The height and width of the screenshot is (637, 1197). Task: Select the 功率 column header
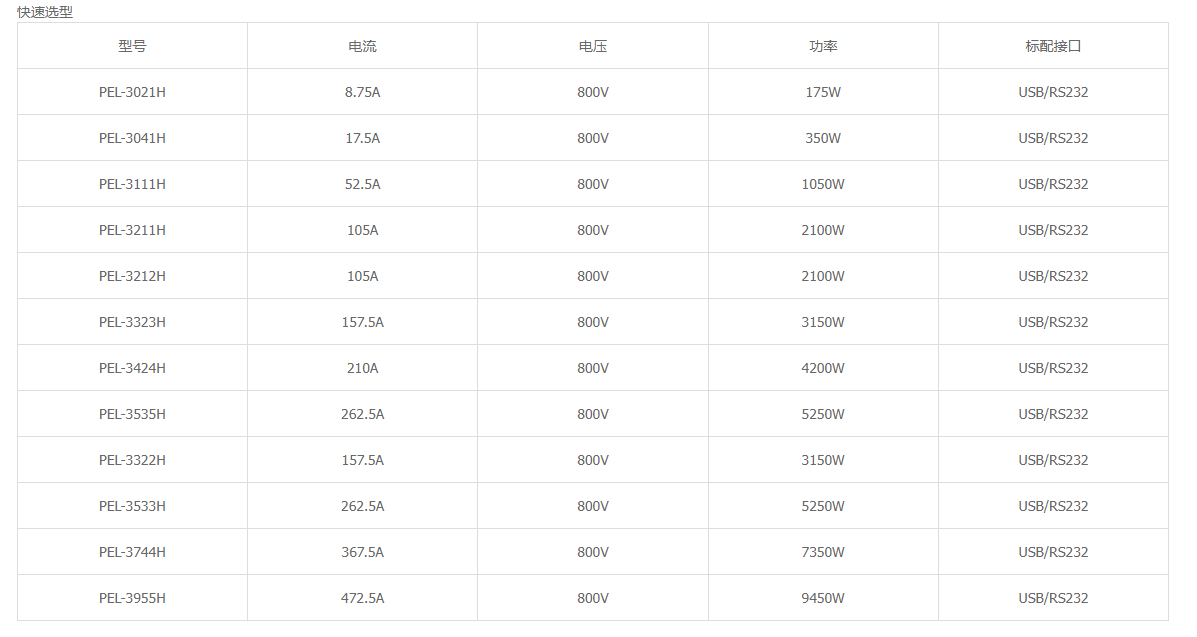(x=823, y=46)
